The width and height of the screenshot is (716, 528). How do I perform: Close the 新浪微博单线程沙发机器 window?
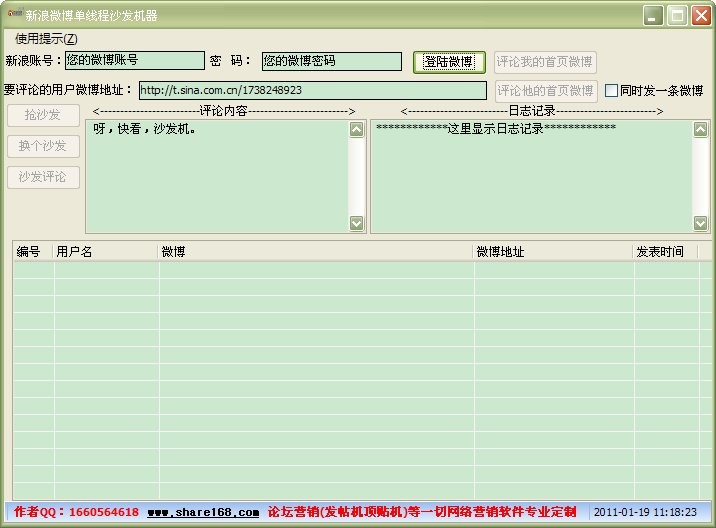[x=701, y=16]
